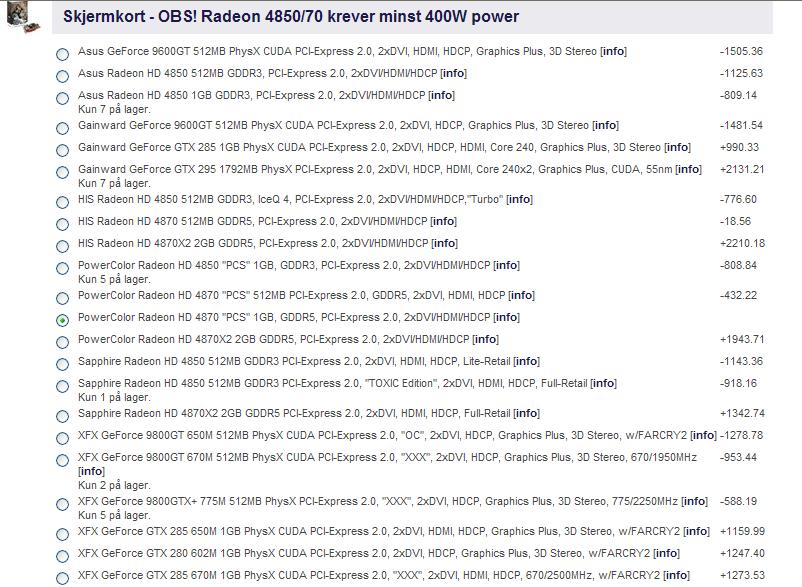Screen dimensions: 802x587
Task: Choose Asus Radeon HD 4850 1GB option
Action: point(62,98)
